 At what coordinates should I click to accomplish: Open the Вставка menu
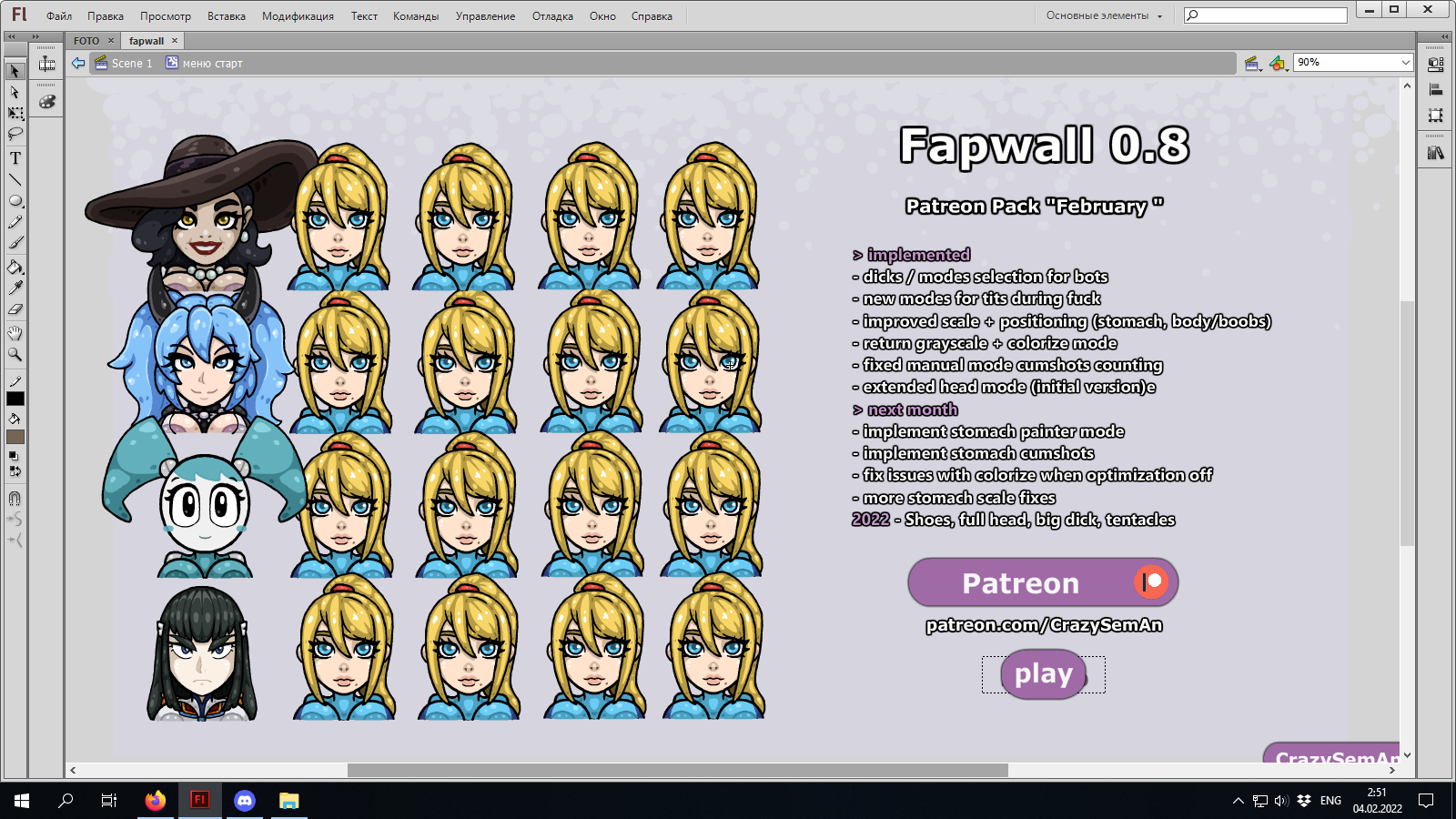[227, 16]
